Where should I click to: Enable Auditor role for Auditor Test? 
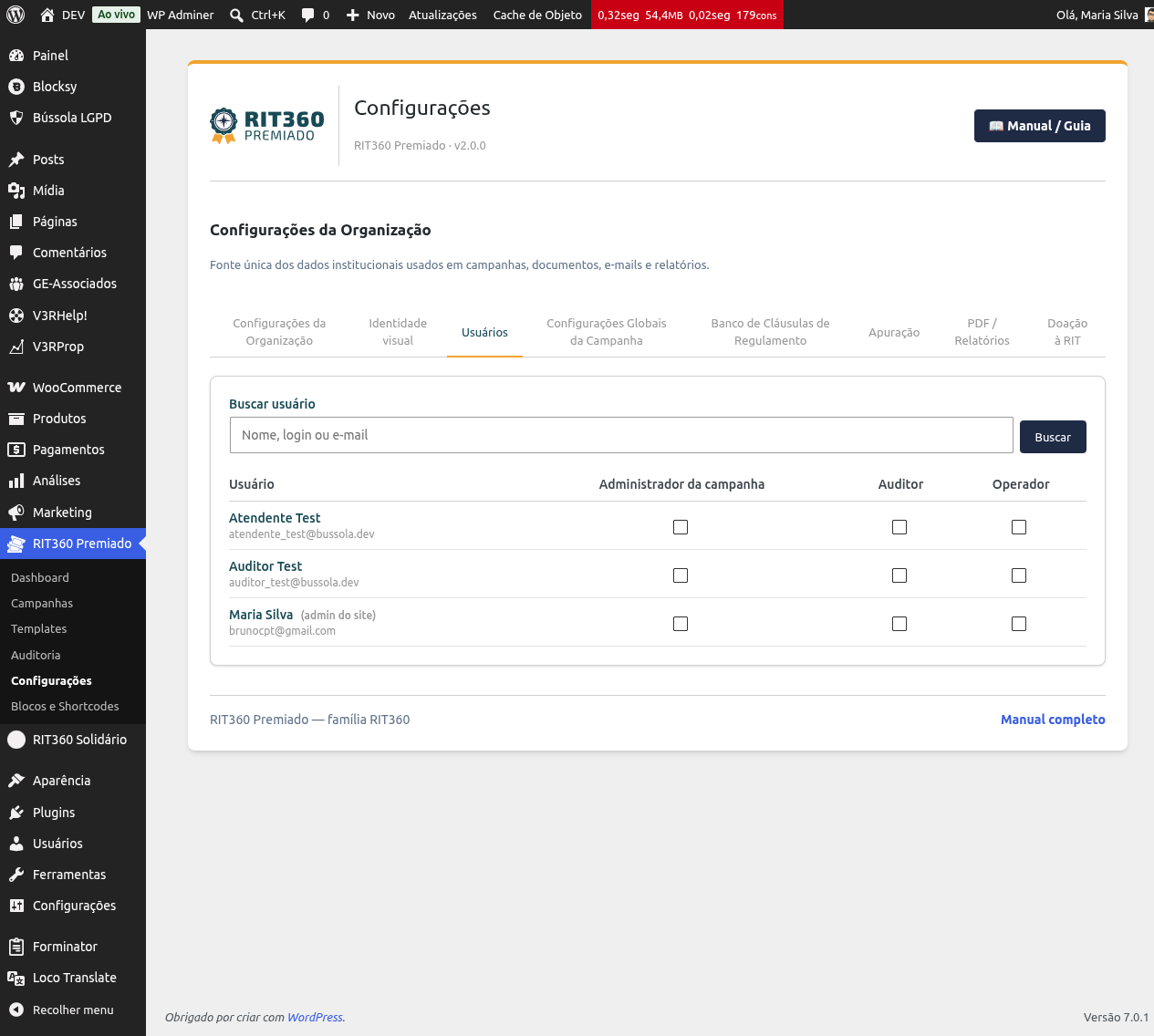click(x=899, y=575)
